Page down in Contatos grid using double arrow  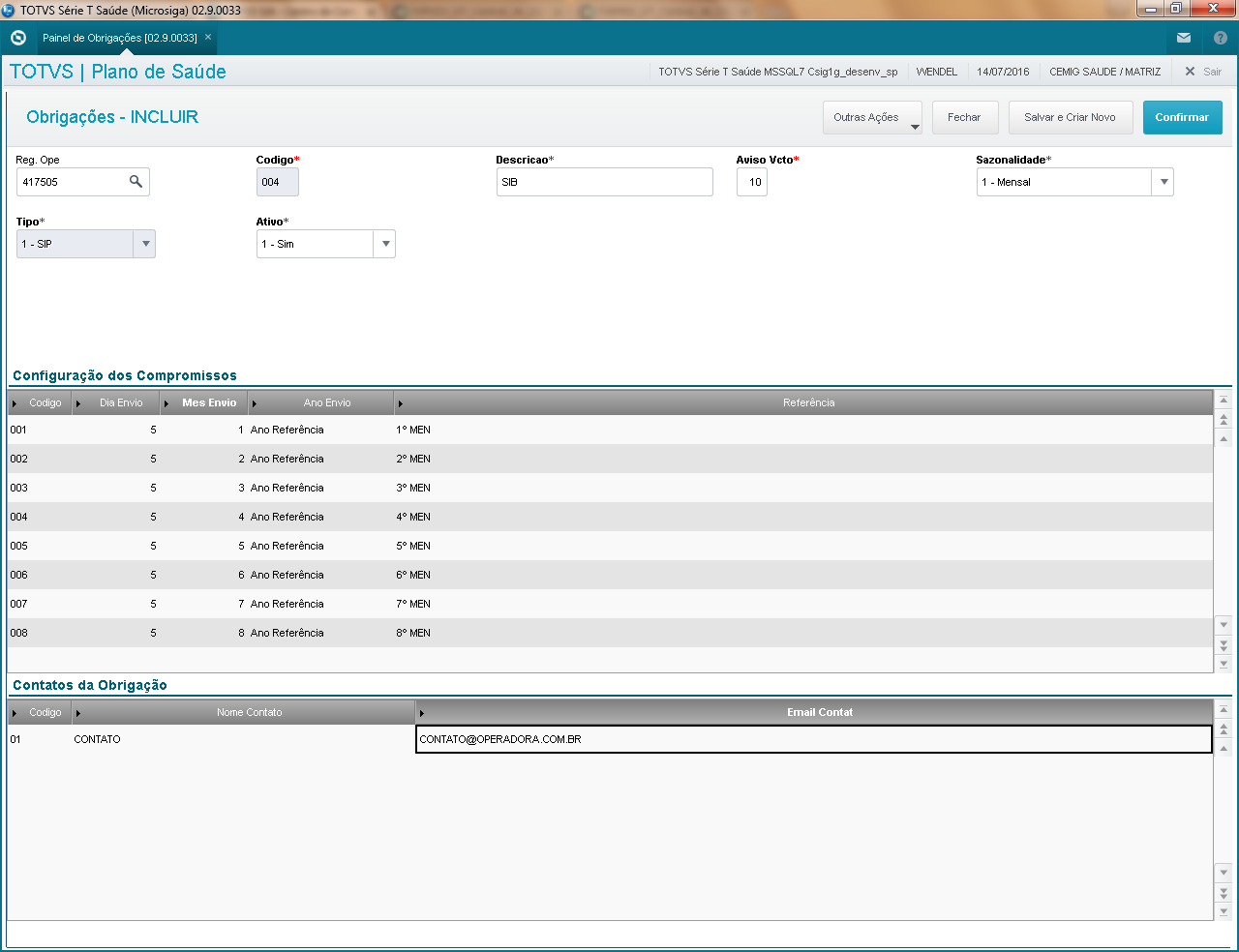(x=1224, y=892)
